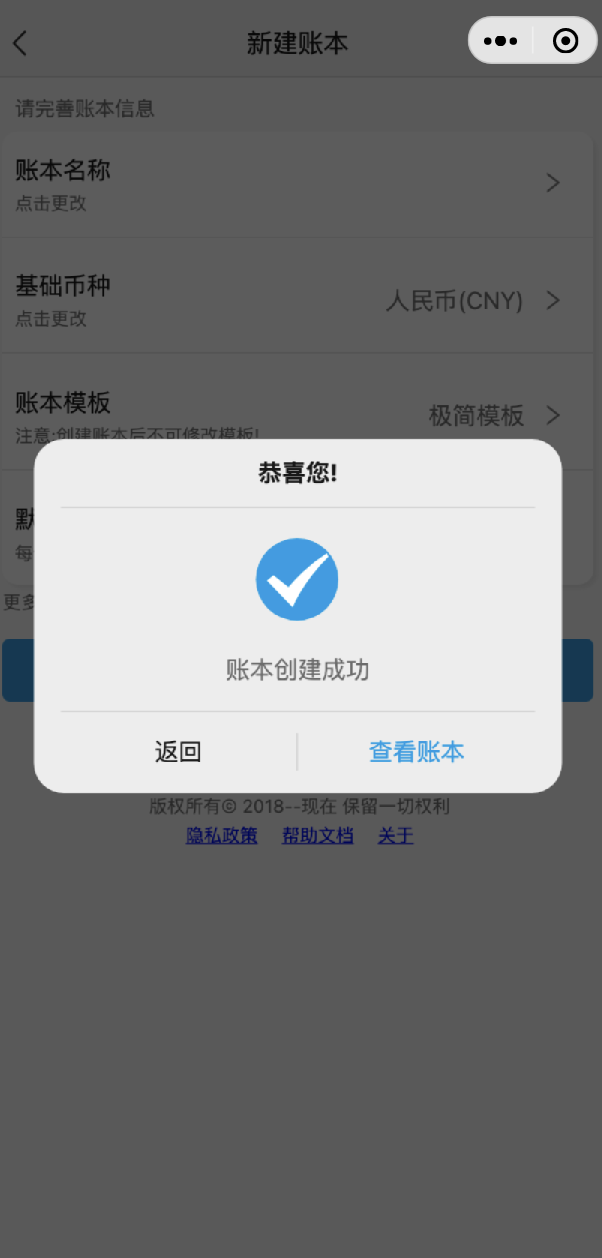The width and height of the screenshot is (602, 1258).
Task: Open the 隐私政策 link
Action: (x=222, y=836)
